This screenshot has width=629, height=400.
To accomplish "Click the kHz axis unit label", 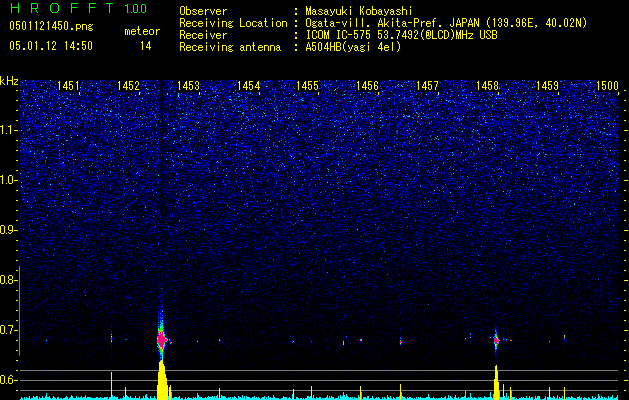I will (9, 81).
